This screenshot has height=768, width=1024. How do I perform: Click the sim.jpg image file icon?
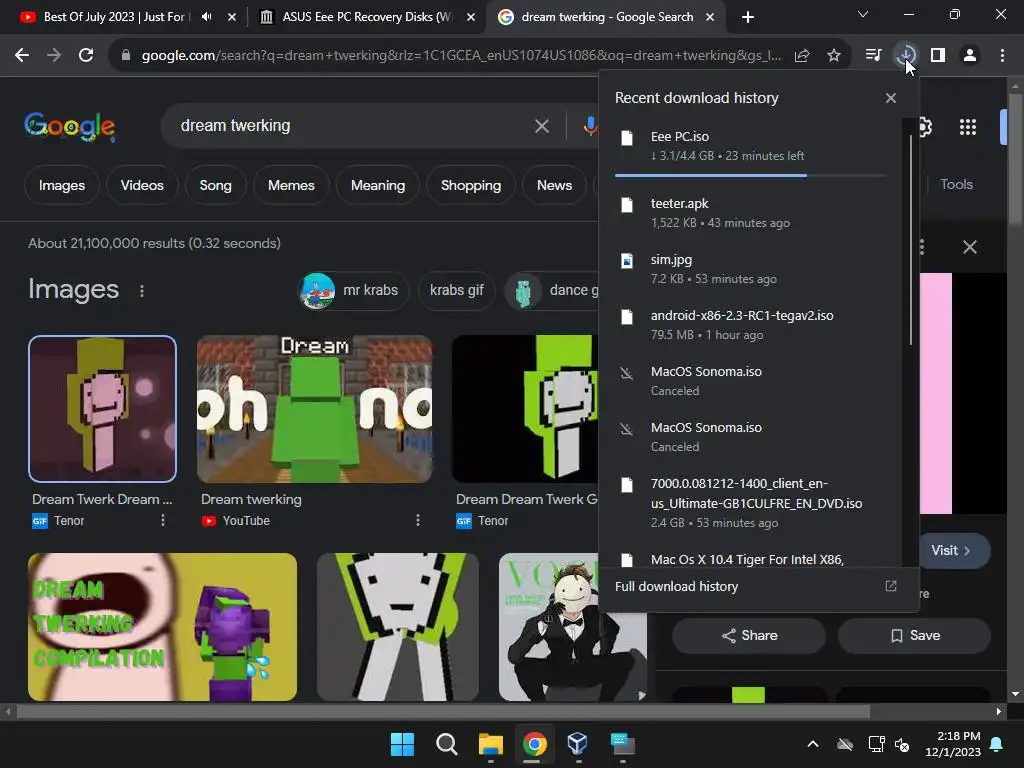coord(626,261)
